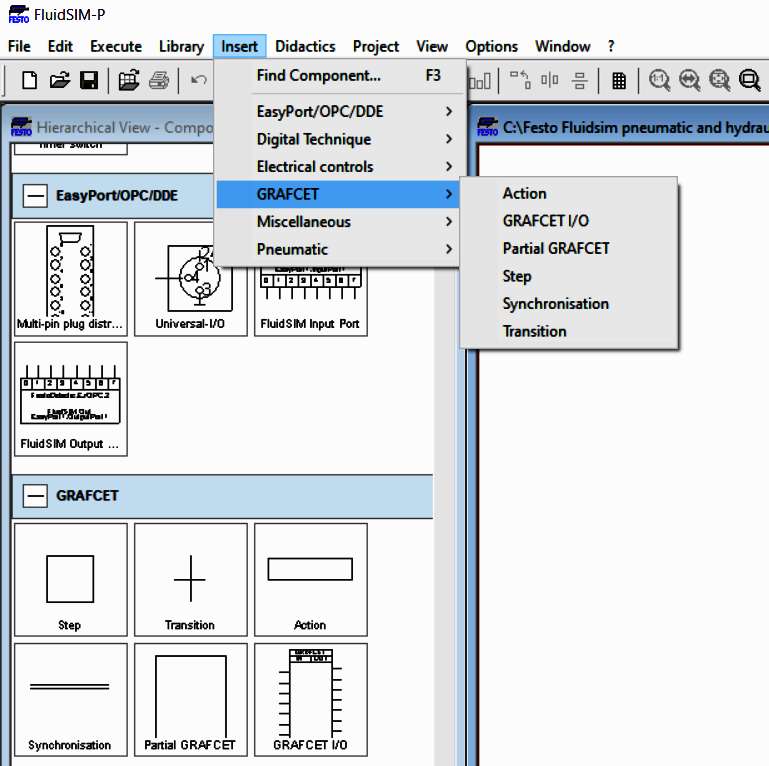The width and height of the screenshot is (769, 766).
Task: Click the Align center toolbar icon
Action: coord(580,80)
